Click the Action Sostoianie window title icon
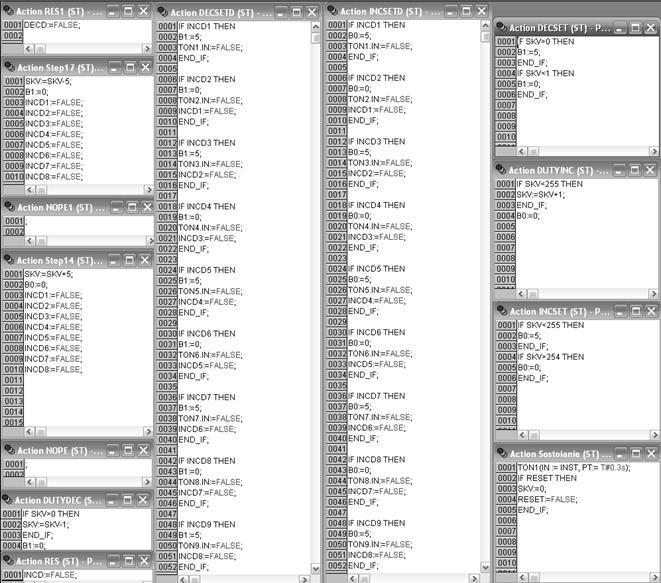661x583 pixels. coord(501,454)
